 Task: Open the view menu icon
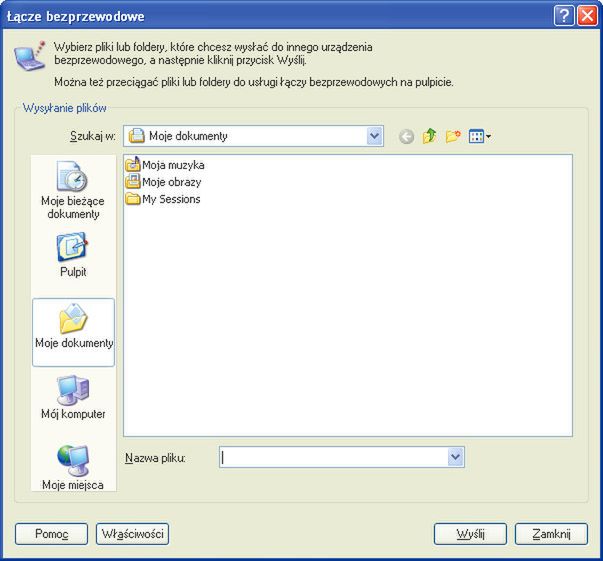click(480, 136)
